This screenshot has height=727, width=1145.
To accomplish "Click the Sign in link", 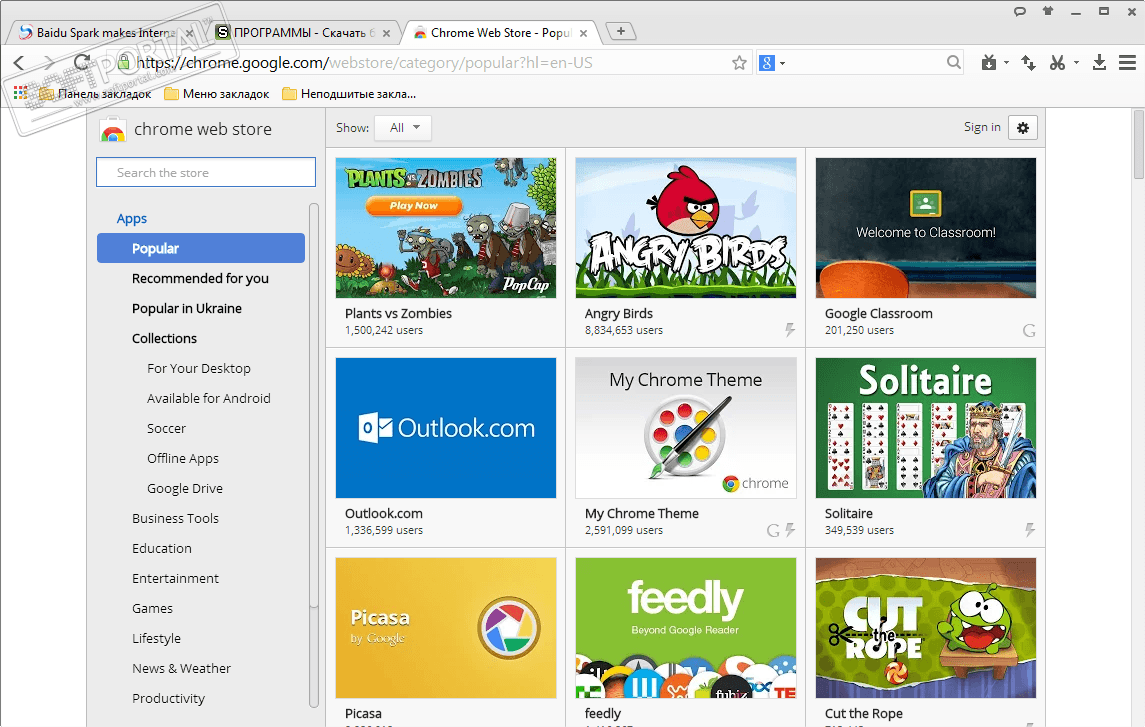I will click(x=982, y=127).
